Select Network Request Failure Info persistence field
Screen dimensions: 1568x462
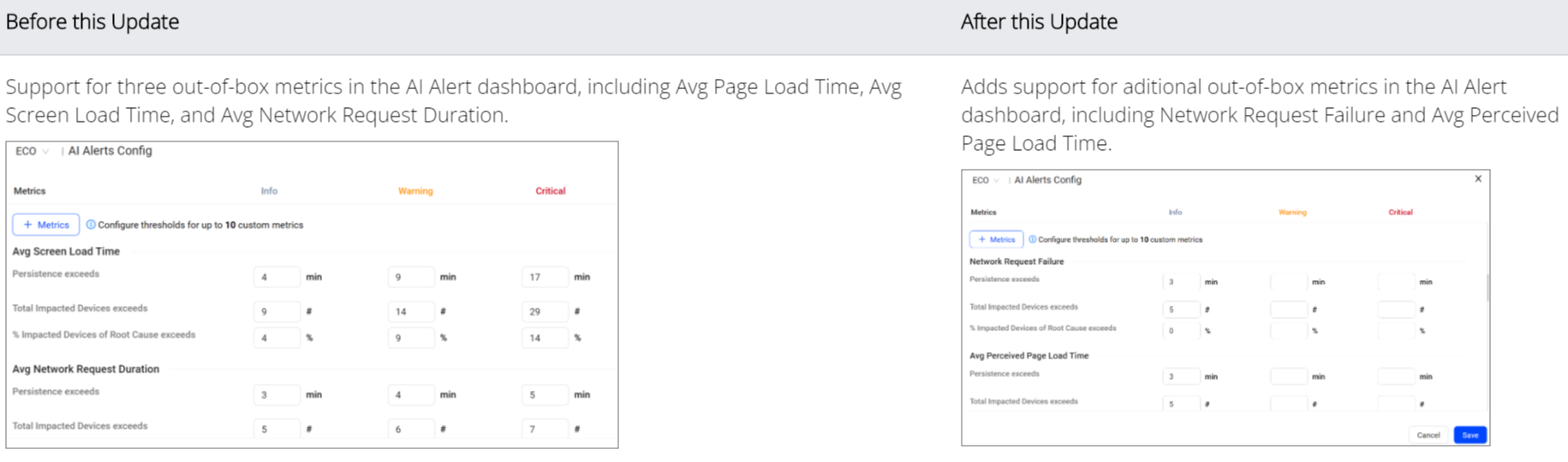click(1181, 282)
